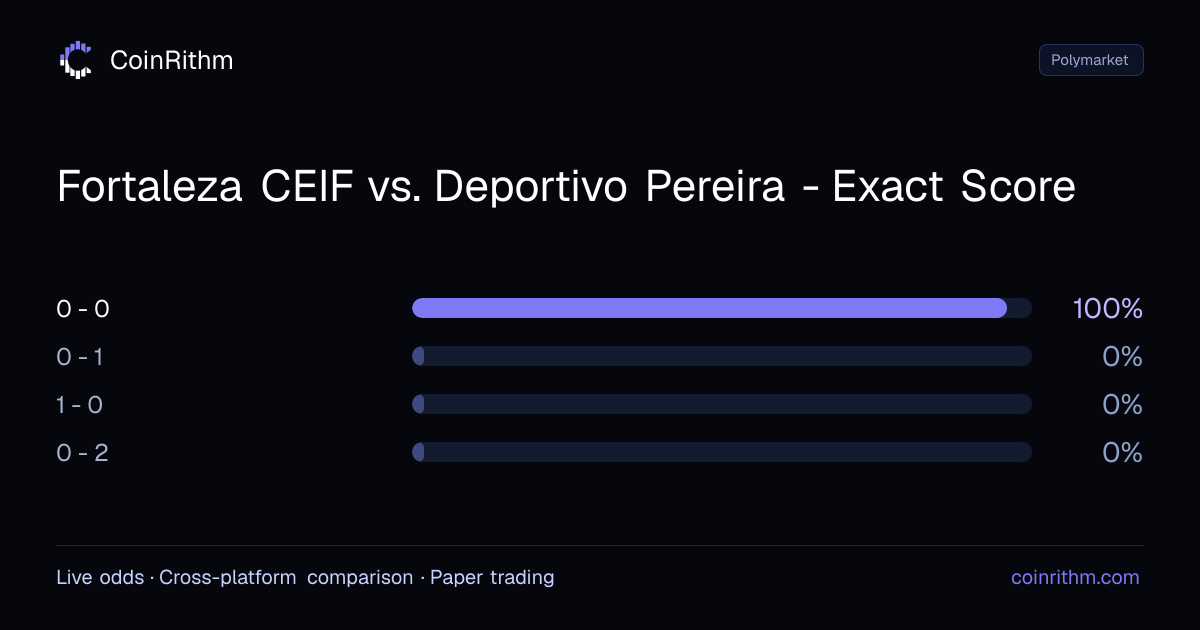Select the 1 - 0 score label
Image resolution: width=1200 pixels, height=630 pixels.
[x=80, y=404]
